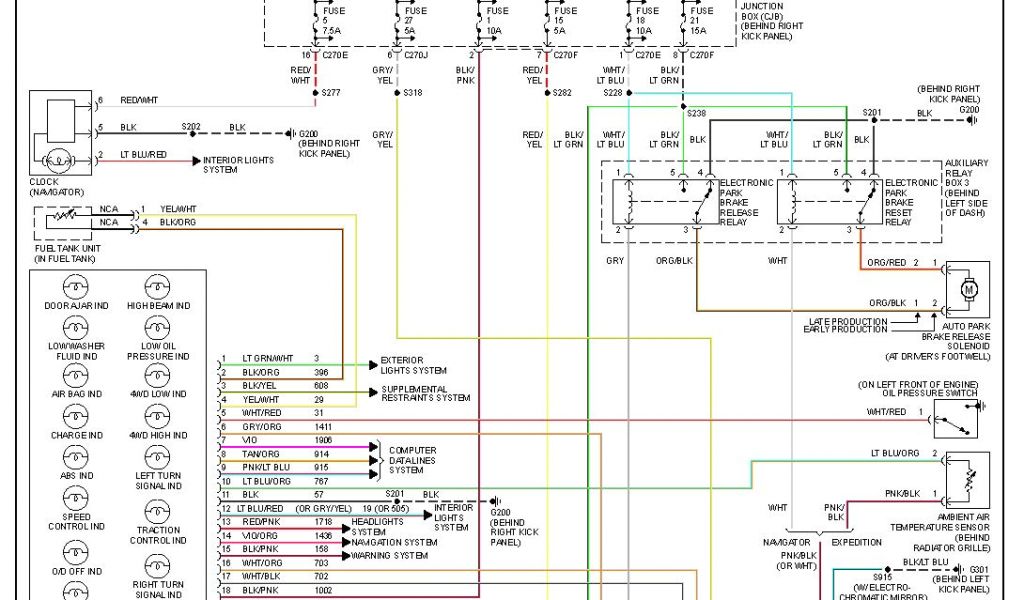The image size is (1024, 600).
Task: Select the High Beam indicator lamp symbol
Action: pos(157,287)
